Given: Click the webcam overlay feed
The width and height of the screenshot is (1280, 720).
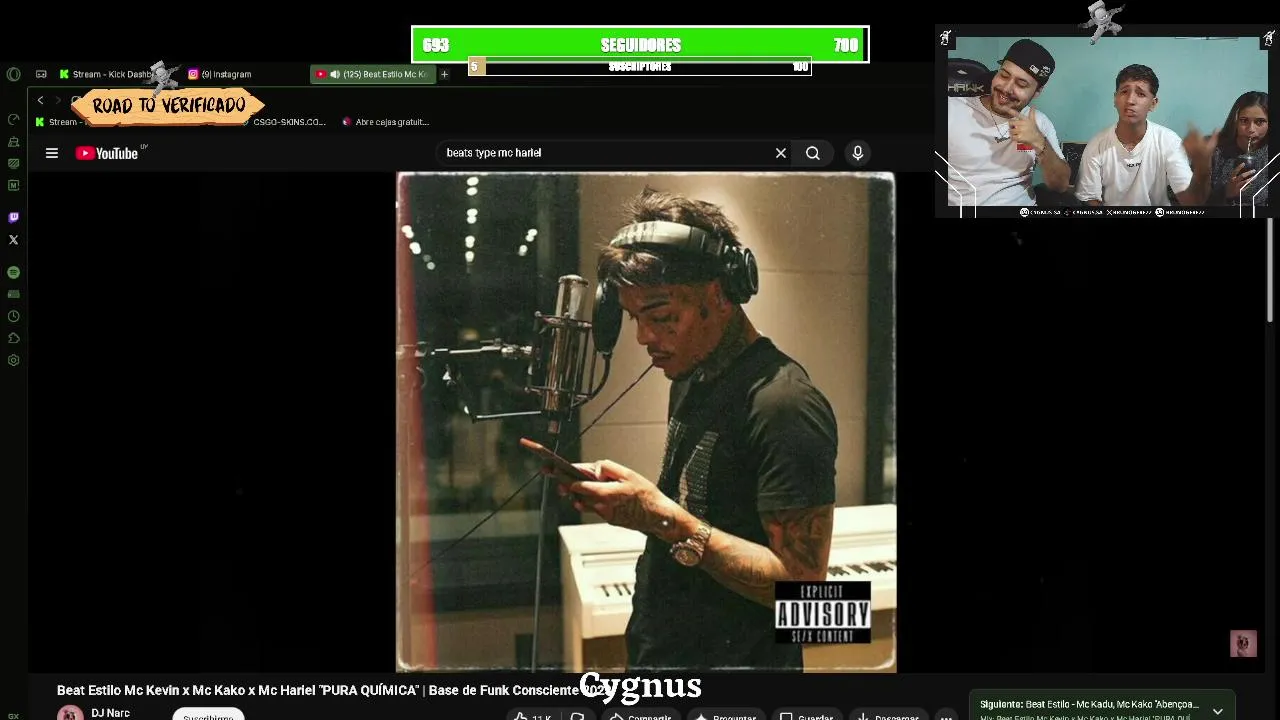Looking at the screenshot, I should pos(1107,121).
